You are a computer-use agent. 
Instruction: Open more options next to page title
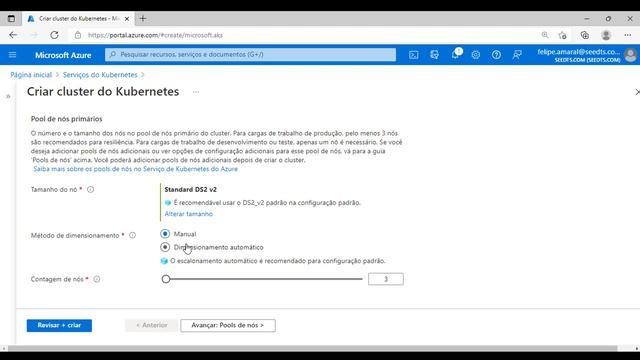tap(196, 92)
